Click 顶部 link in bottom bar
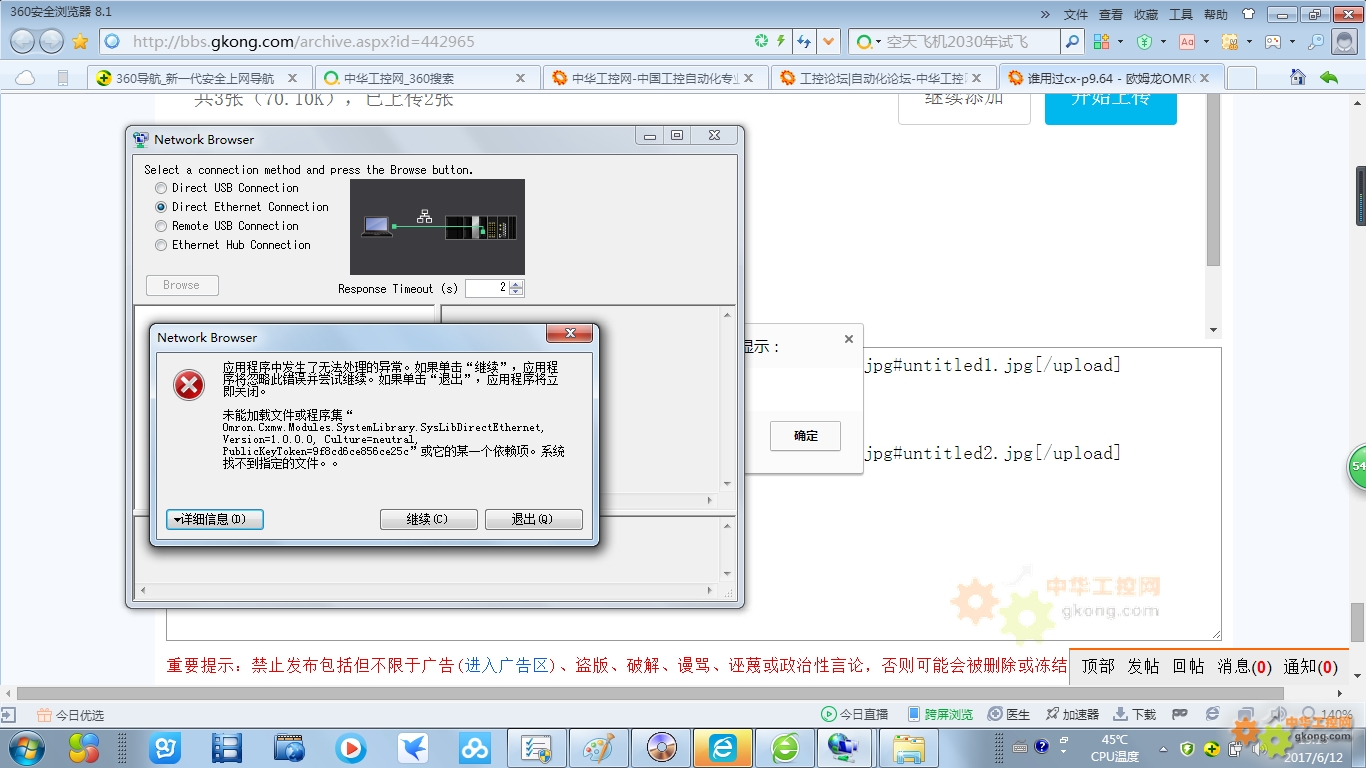This screenshot has height=768, width=1366. [x=1098, y=667]
